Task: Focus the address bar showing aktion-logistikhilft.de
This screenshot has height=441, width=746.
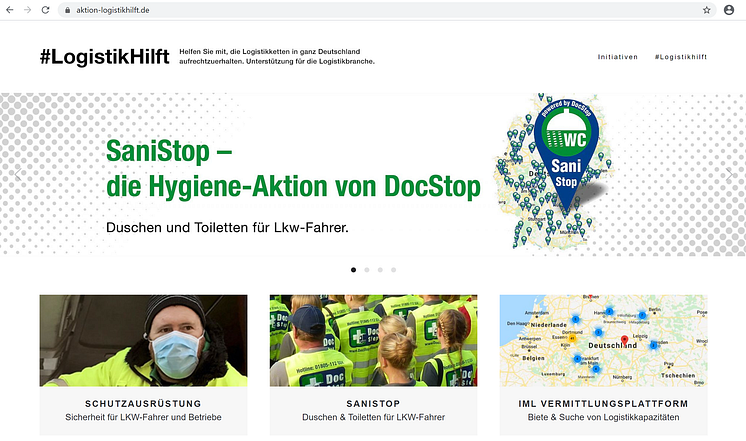Action: pos(386,10)
